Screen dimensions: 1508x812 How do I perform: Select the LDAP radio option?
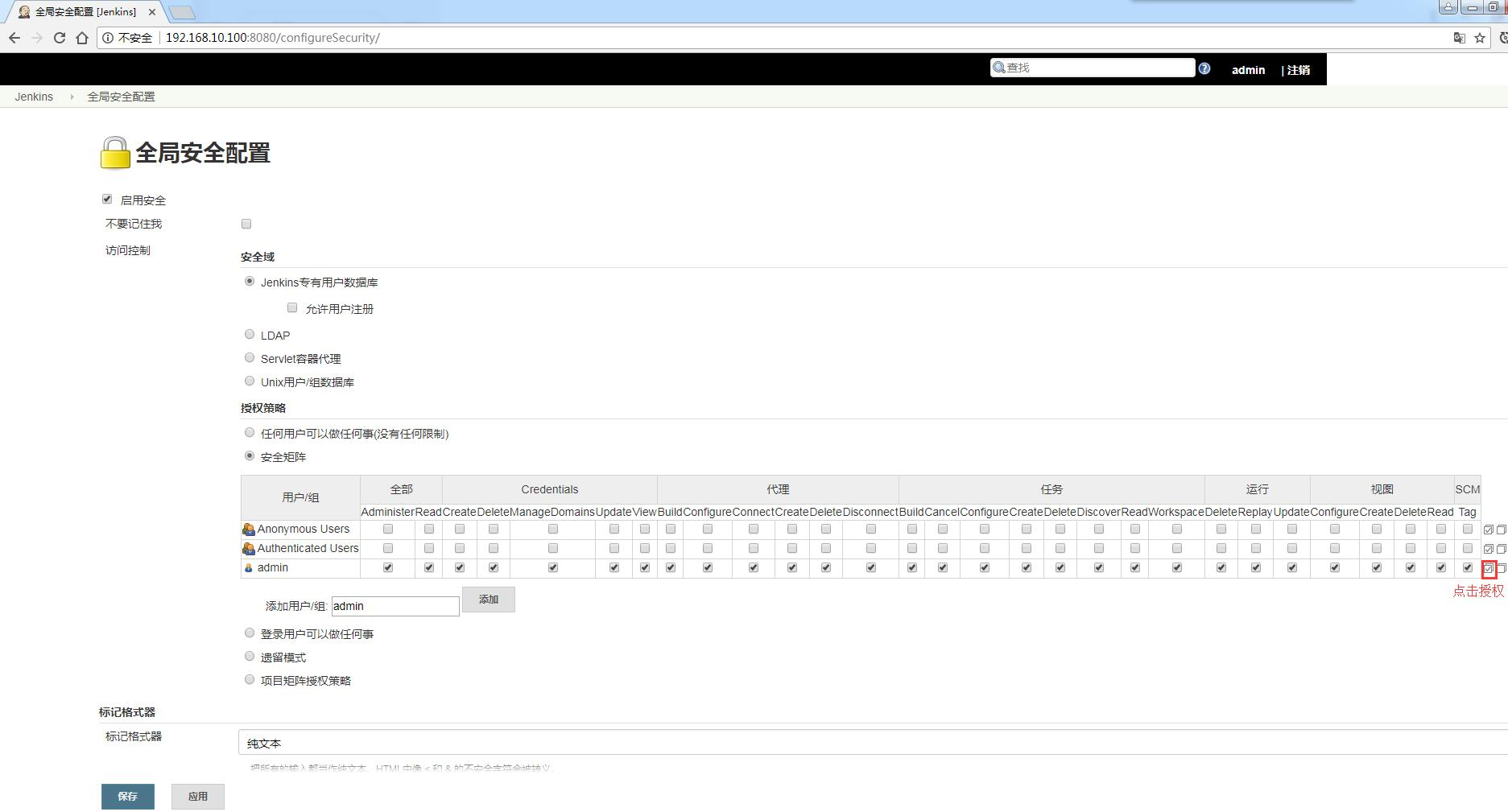coord(250,334)
